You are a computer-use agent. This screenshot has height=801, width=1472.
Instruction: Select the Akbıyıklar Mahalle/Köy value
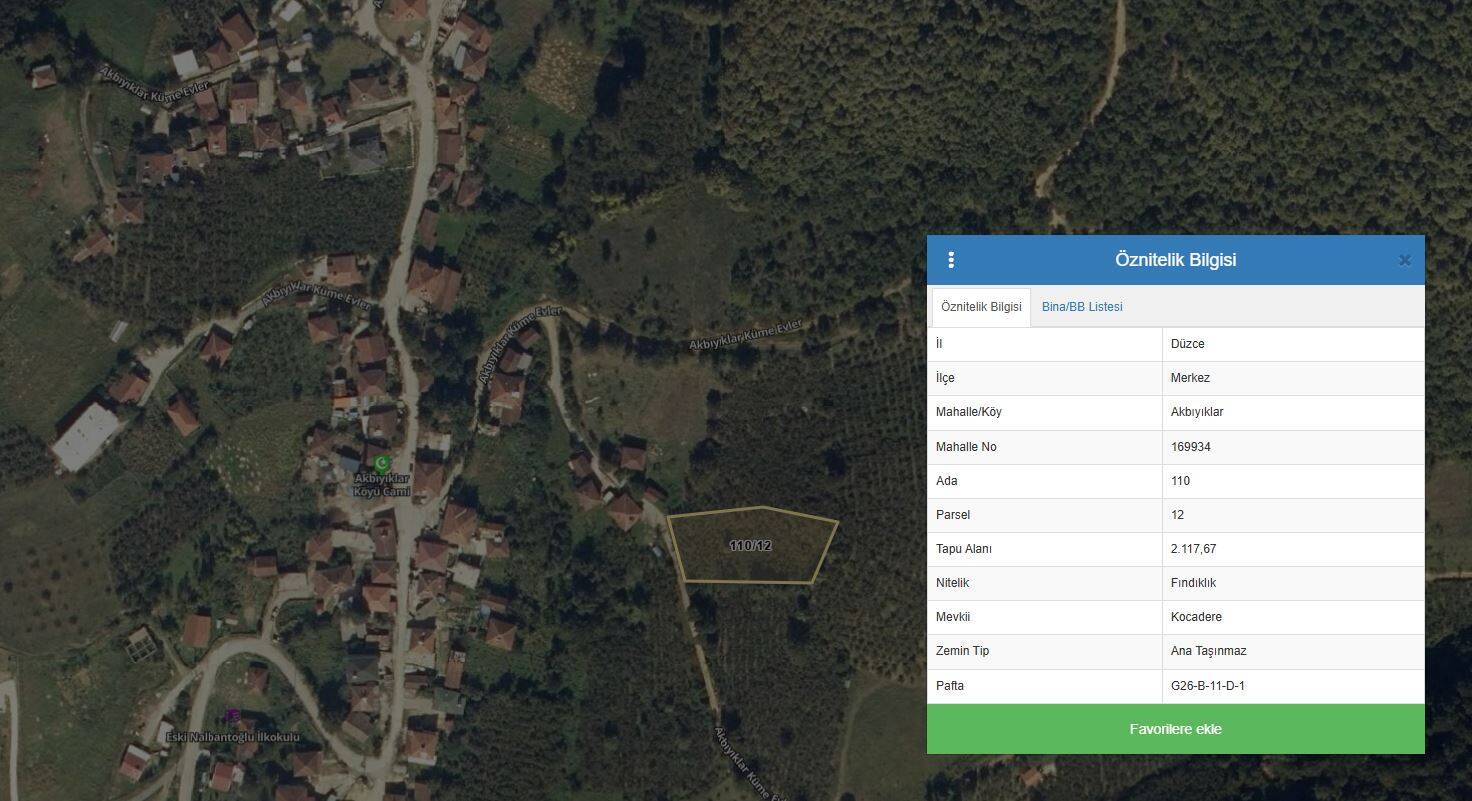coord(1196,412)
